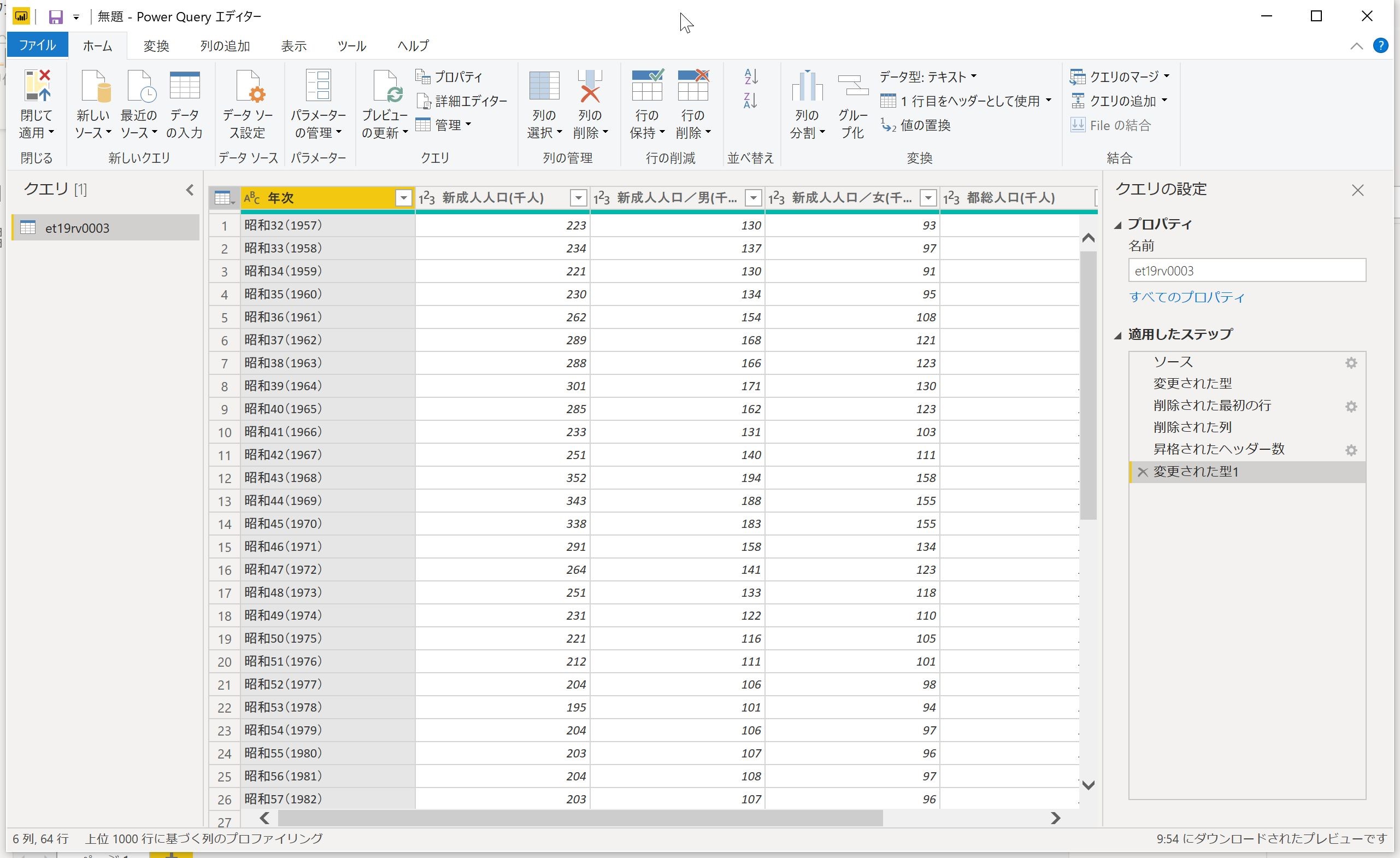Collapse the 適用したステップ section
This screenshot has height=858, width=1400.
tap(1118, 335)
